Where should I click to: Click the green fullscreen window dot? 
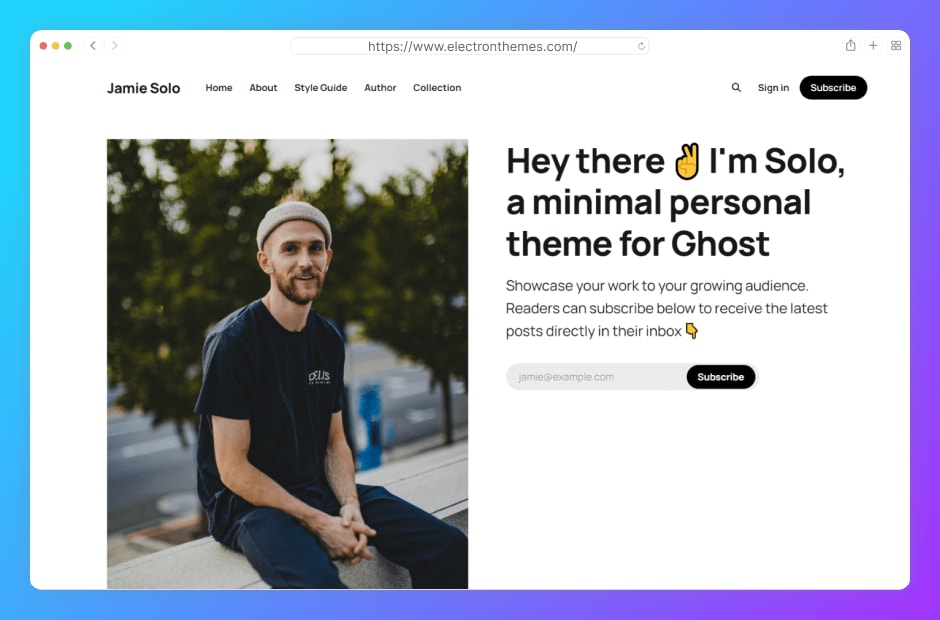68,46
